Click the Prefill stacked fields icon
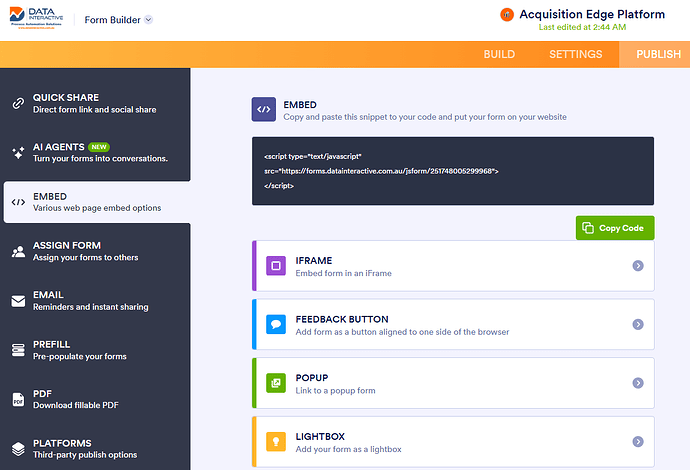690x470 pixels. tap(18, 350)
